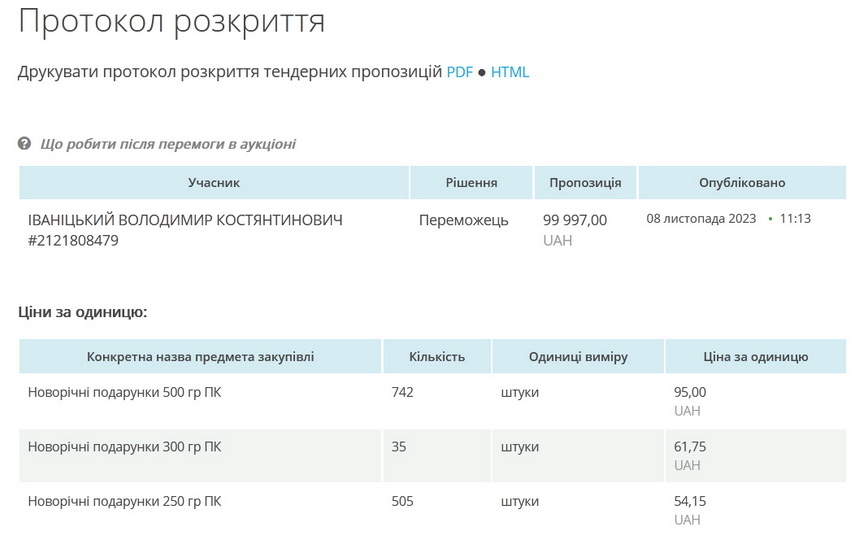Click the 'Протокол розкриття' page heading
This screenshot has height=545, width=859.
point(172,21)
